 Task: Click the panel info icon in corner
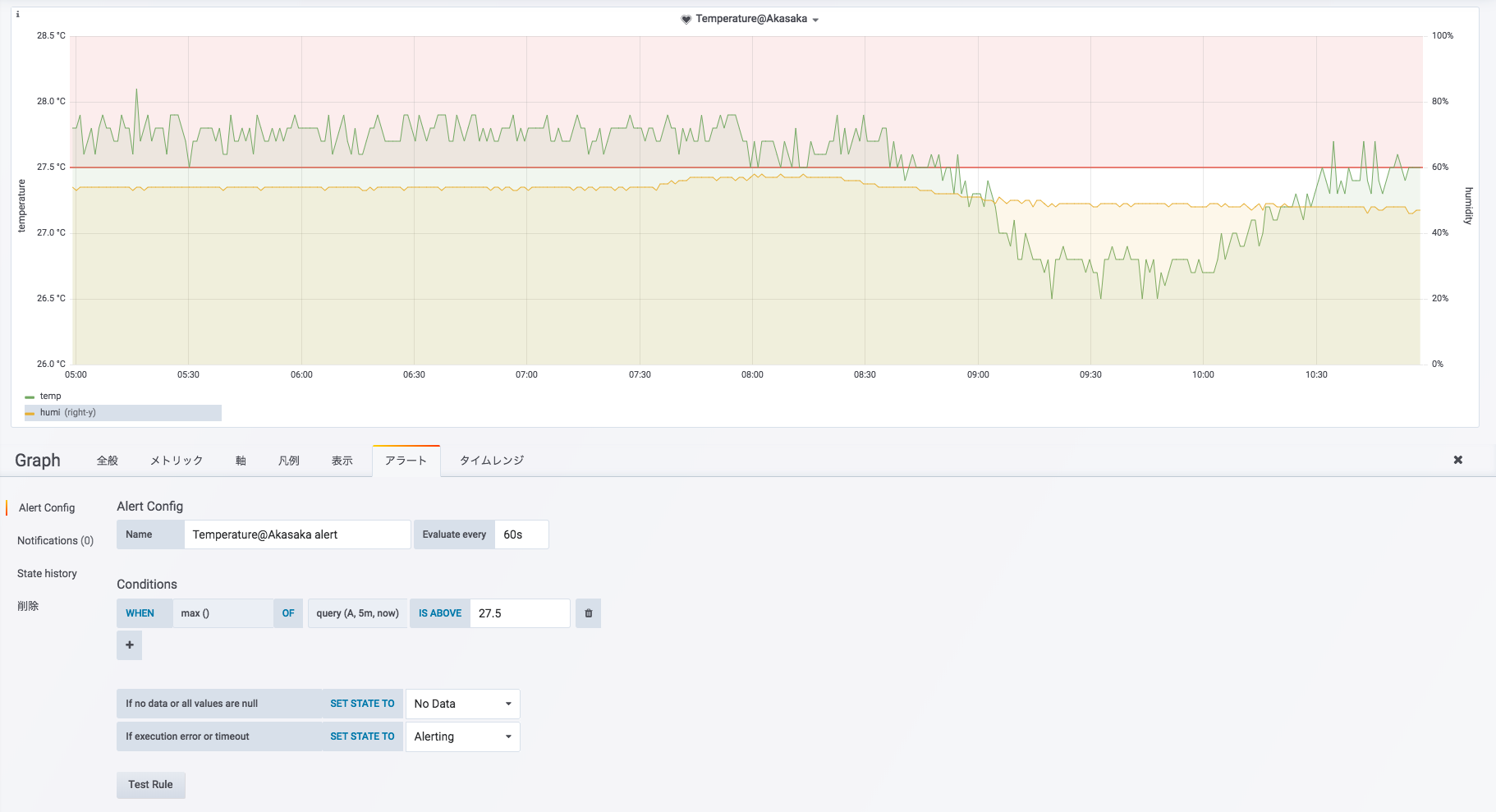[x=18, y=14]
